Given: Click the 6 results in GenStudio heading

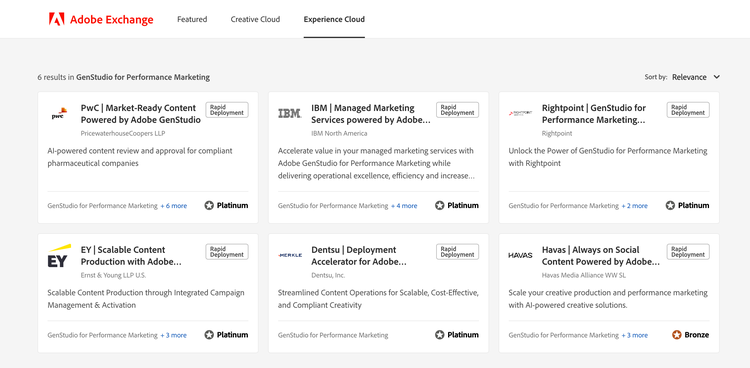Looking at the screenshot, I should (x=123, y=77).
